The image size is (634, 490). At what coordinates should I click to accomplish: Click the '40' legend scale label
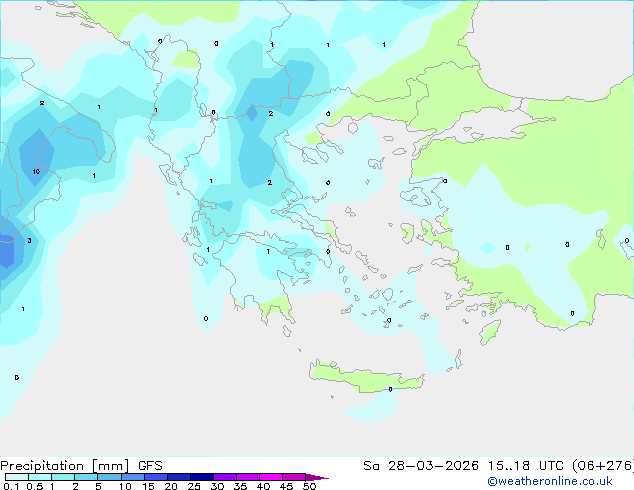pyautogui.click(x=263, y=486)
